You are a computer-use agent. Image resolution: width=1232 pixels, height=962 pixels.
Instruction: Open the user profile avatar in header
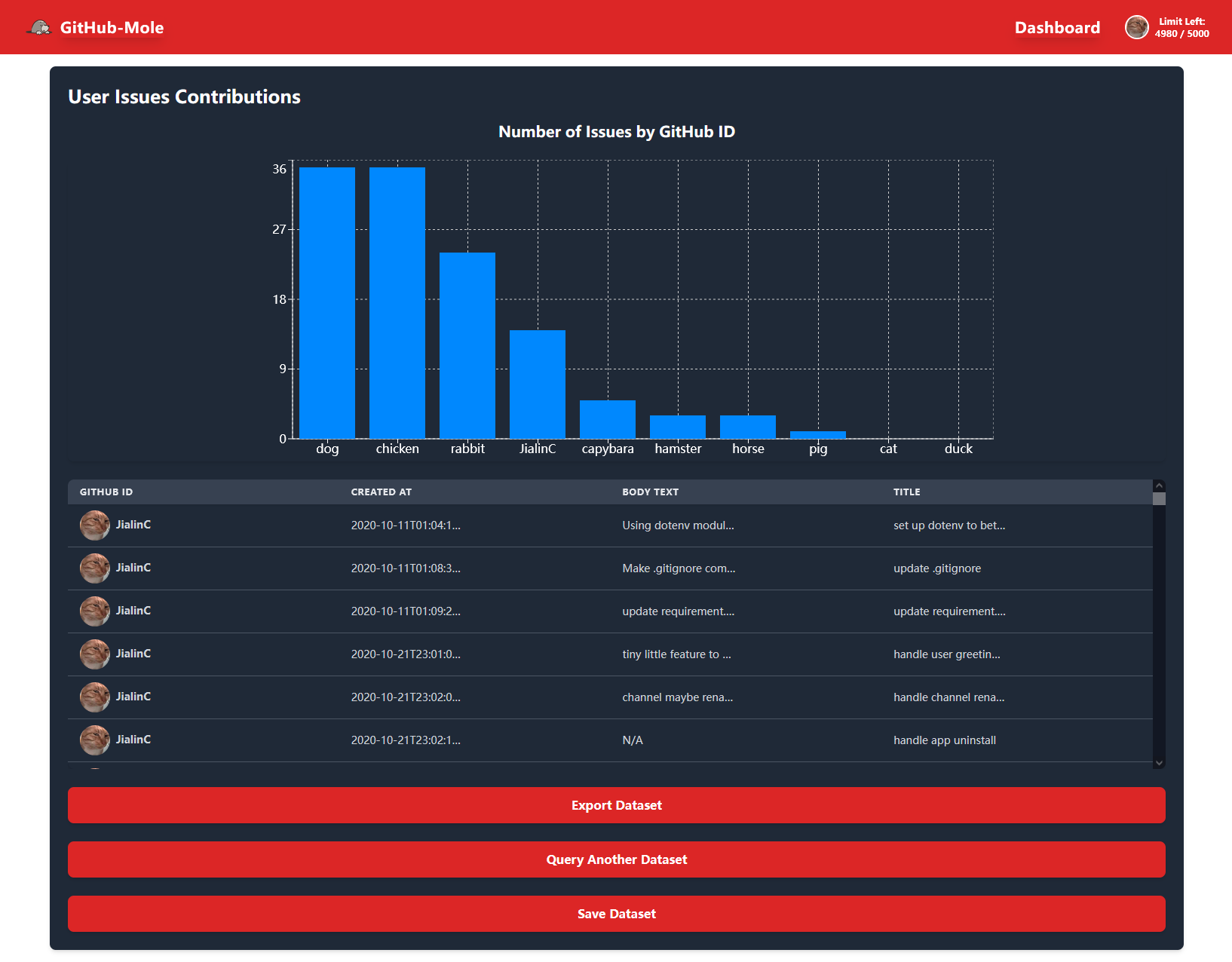(x=1136, y=28)
